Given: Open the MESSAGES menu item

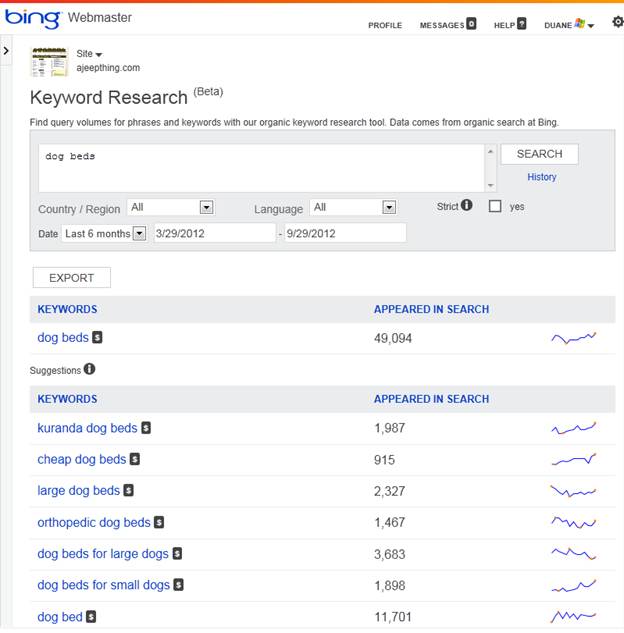Looking at the screenshot, I should click(447, 25).
